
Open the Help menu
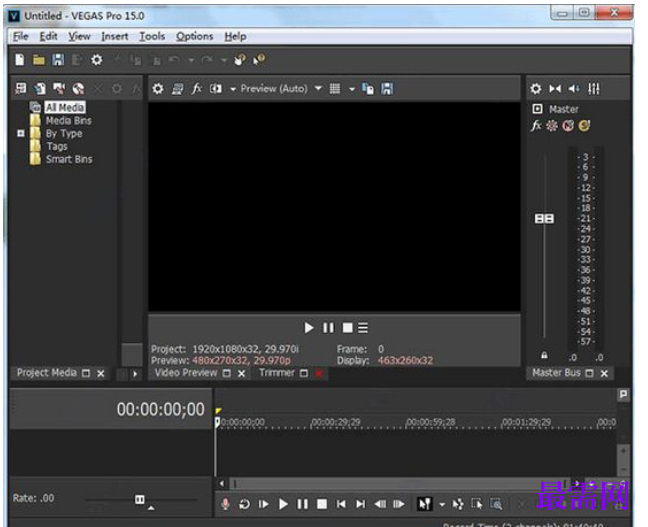click(x=236, y=36)
